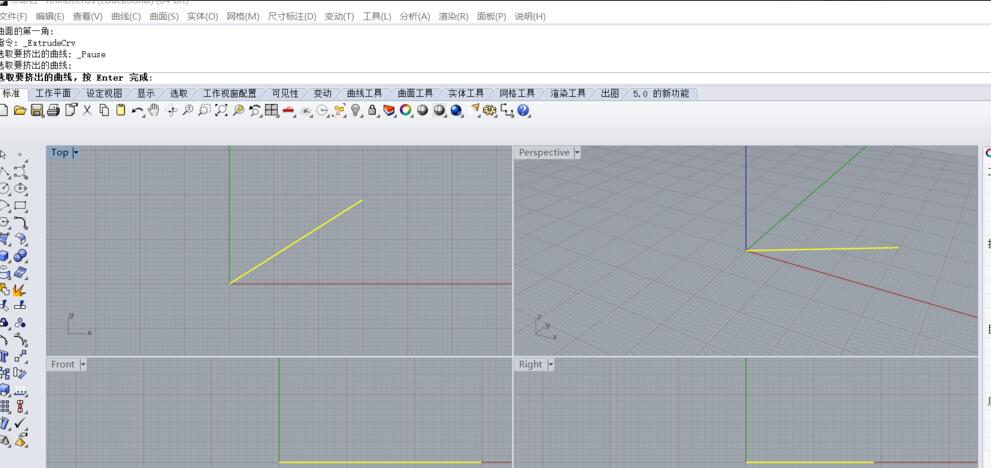Click the four-viewport layout icon
This screenshot has width=991, height=468.
tap(272, 110)
